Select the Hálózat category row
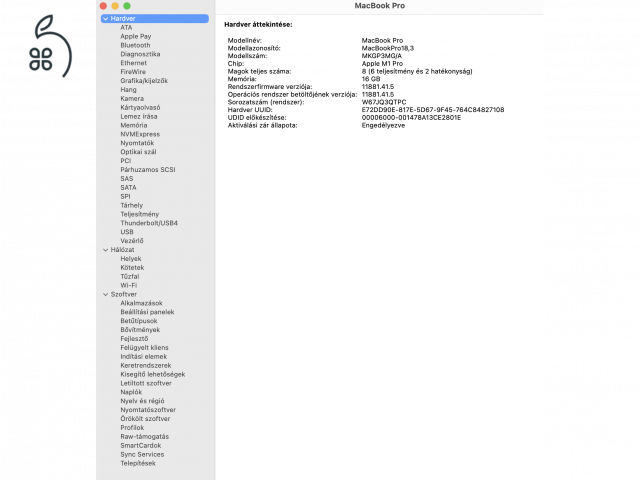Screen dimensions: 640x480 point(122,250)
